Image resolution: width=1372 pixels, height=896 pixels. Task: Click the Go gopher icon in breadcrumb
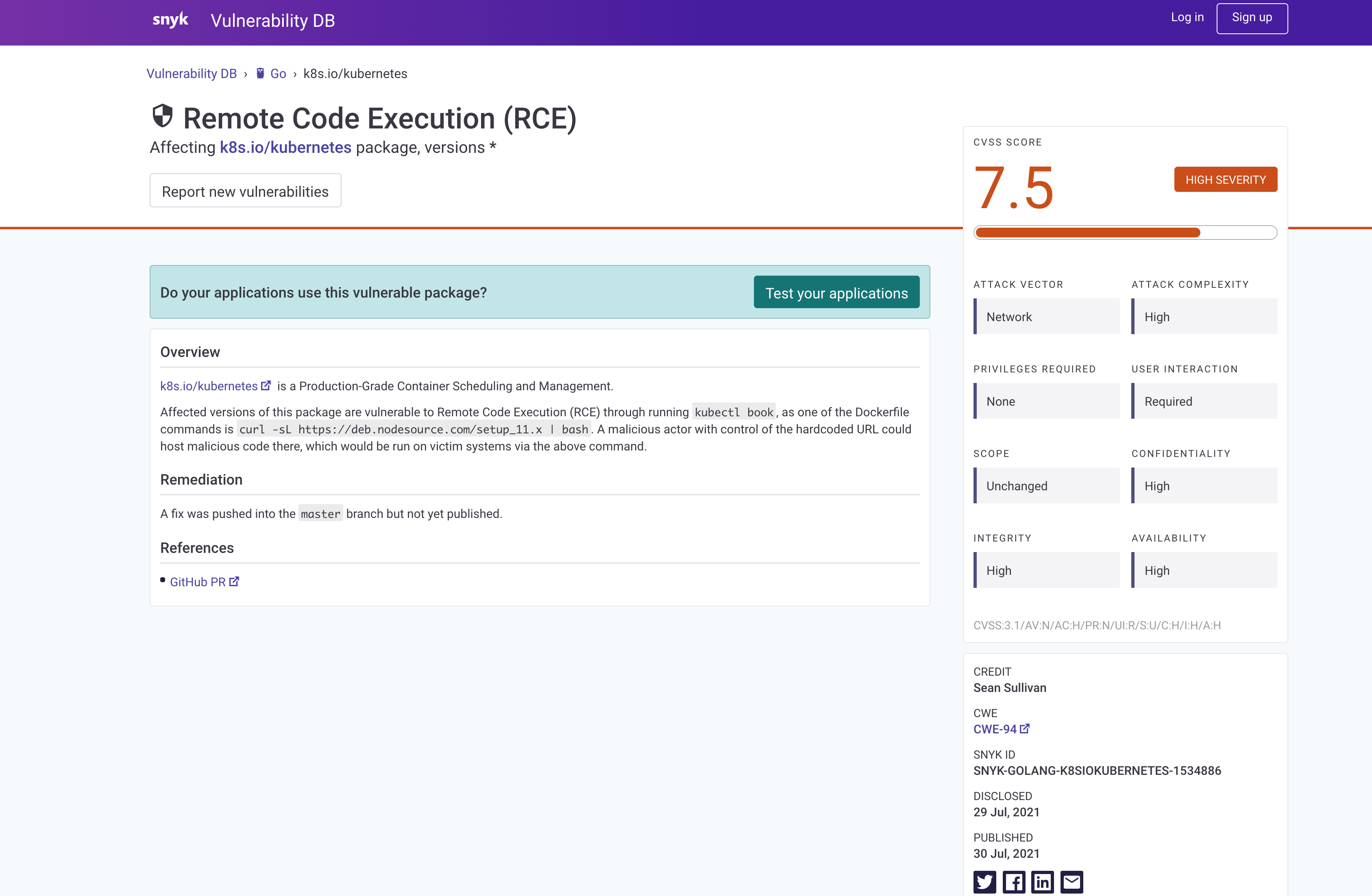(x=261, y=73)
